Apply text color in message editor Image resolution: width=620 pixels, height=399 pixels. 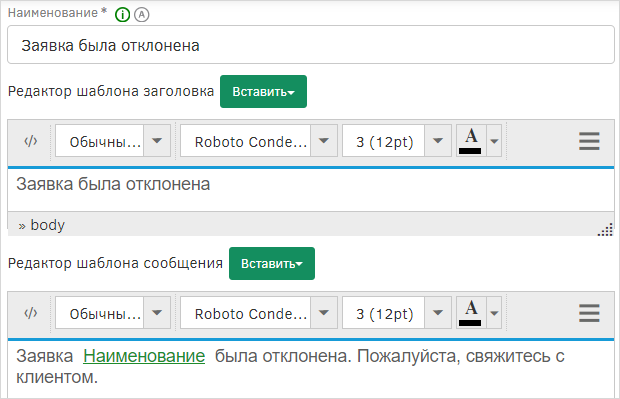coord(471,313)
